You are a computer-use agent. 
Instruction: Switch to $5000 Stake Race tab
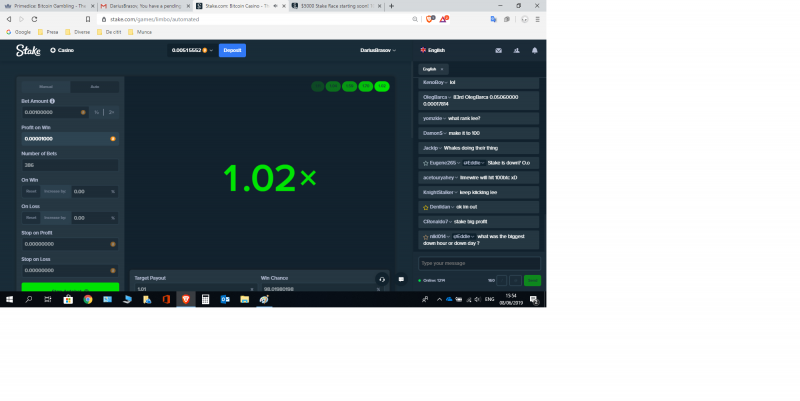click(x=337, y=6)
